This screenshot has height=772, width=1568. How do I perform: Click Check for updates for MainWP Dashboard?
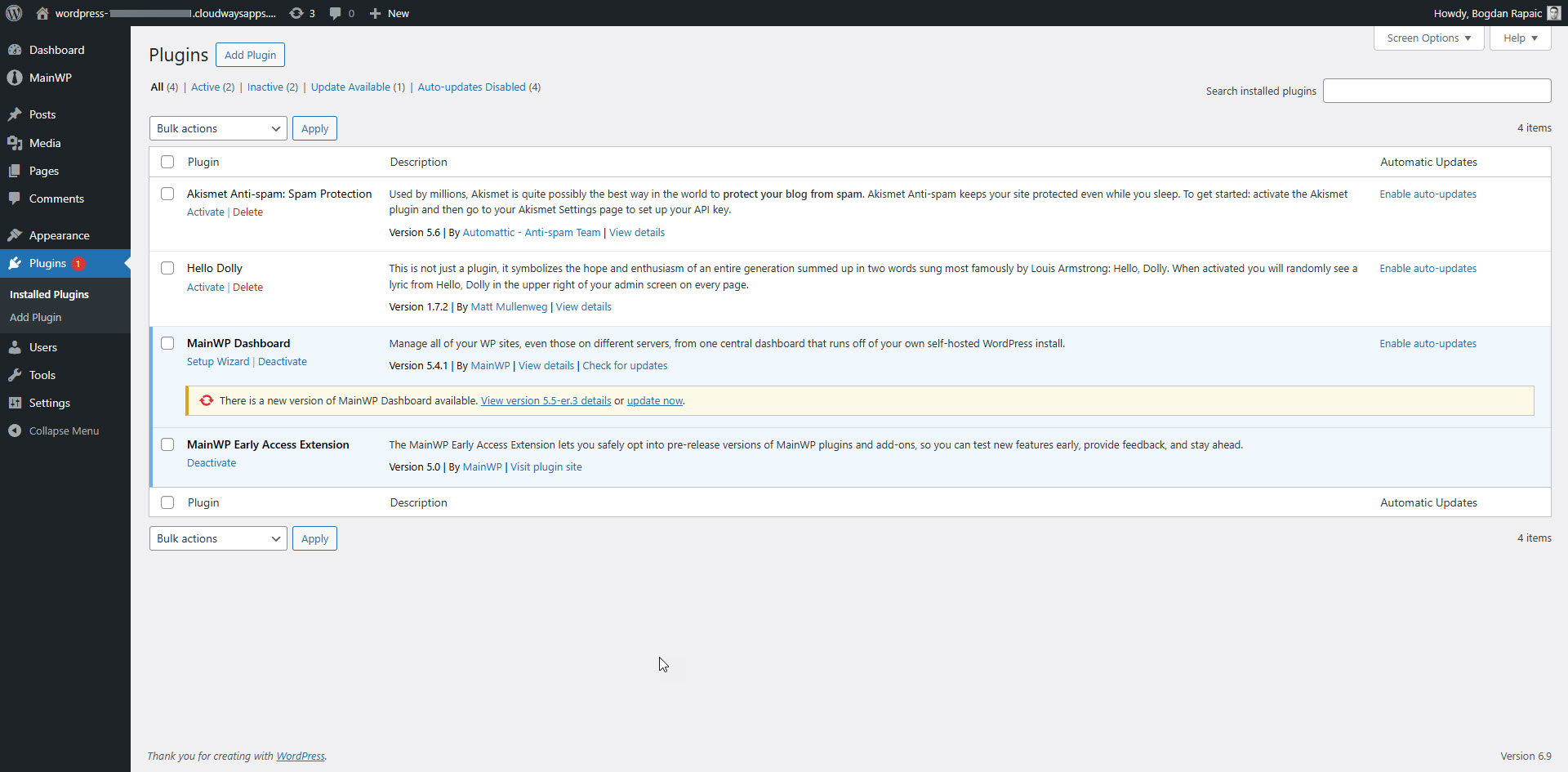click(625, 366)
